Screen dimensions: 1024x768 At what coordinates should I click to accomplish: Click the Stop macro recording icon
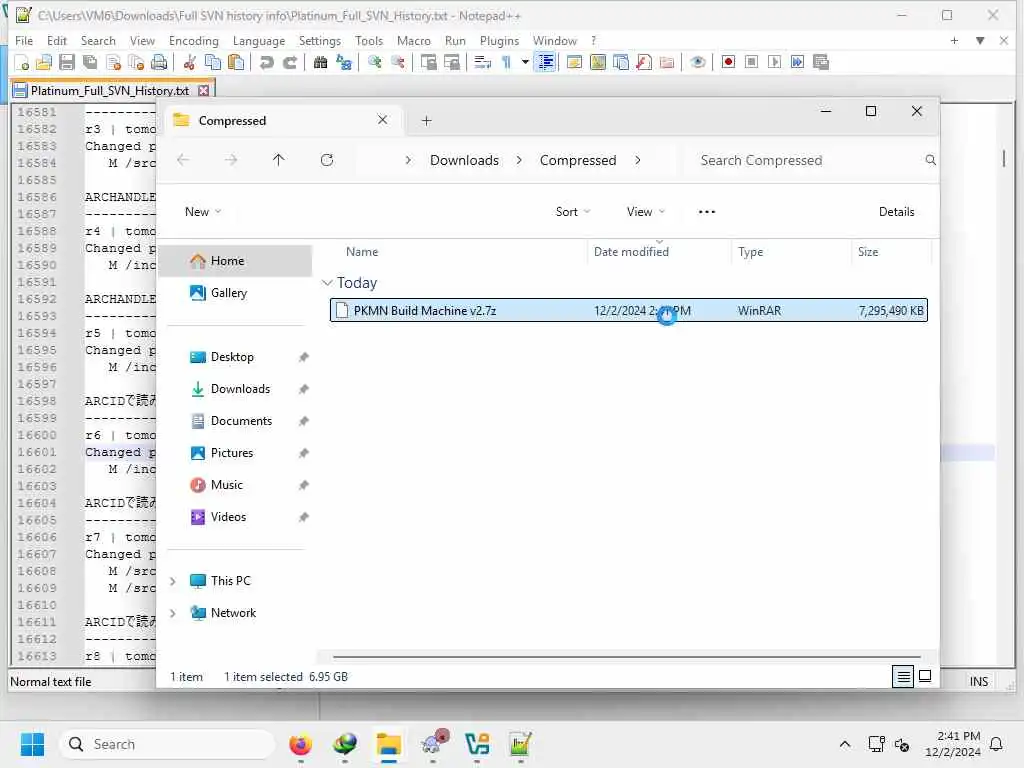(752, 62)
